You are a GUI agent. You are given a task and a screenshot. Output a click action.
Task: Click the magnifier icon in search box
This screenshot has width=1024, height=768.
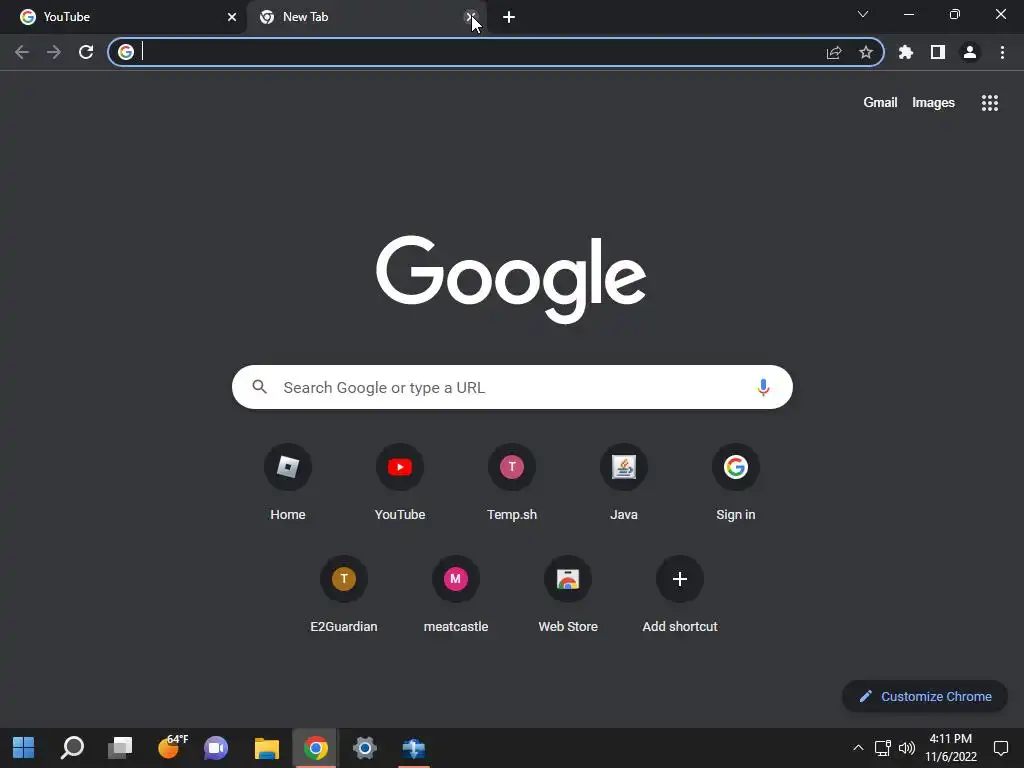(x=260, y=387)
